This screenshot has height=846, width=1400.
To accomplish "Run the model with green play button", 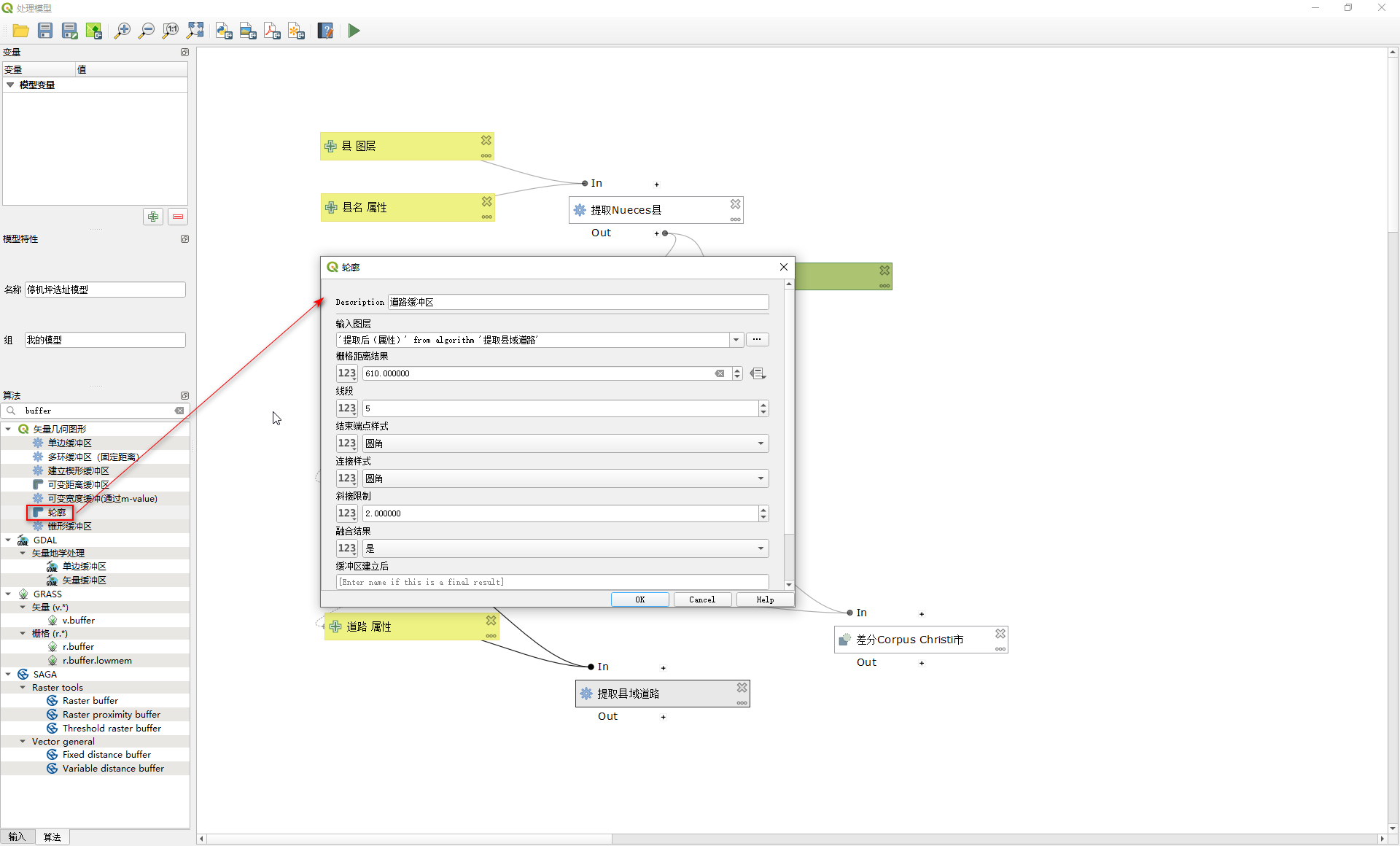I will [x=354, y=31].
